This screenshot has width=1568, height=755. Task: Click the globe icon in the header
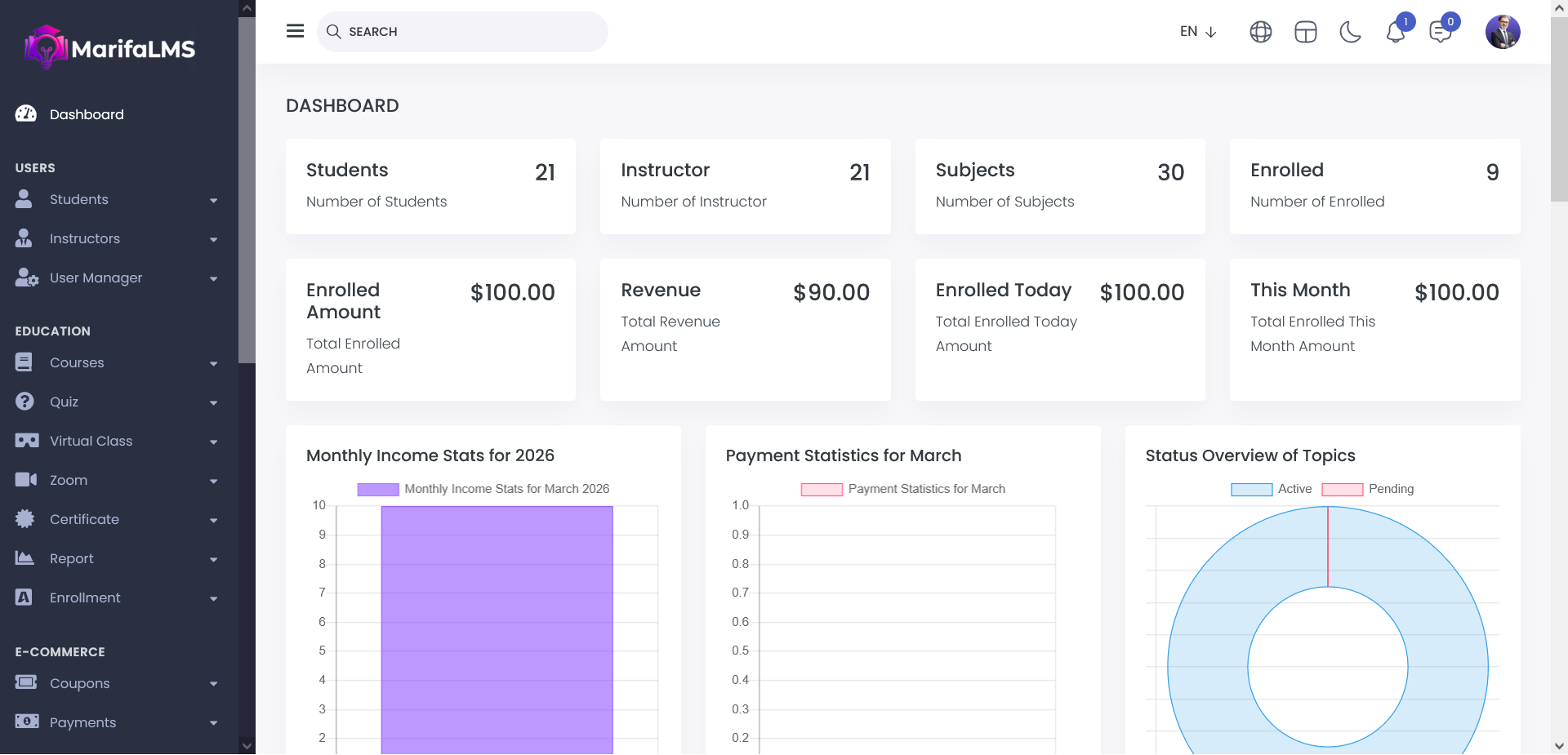[1260, 32]
